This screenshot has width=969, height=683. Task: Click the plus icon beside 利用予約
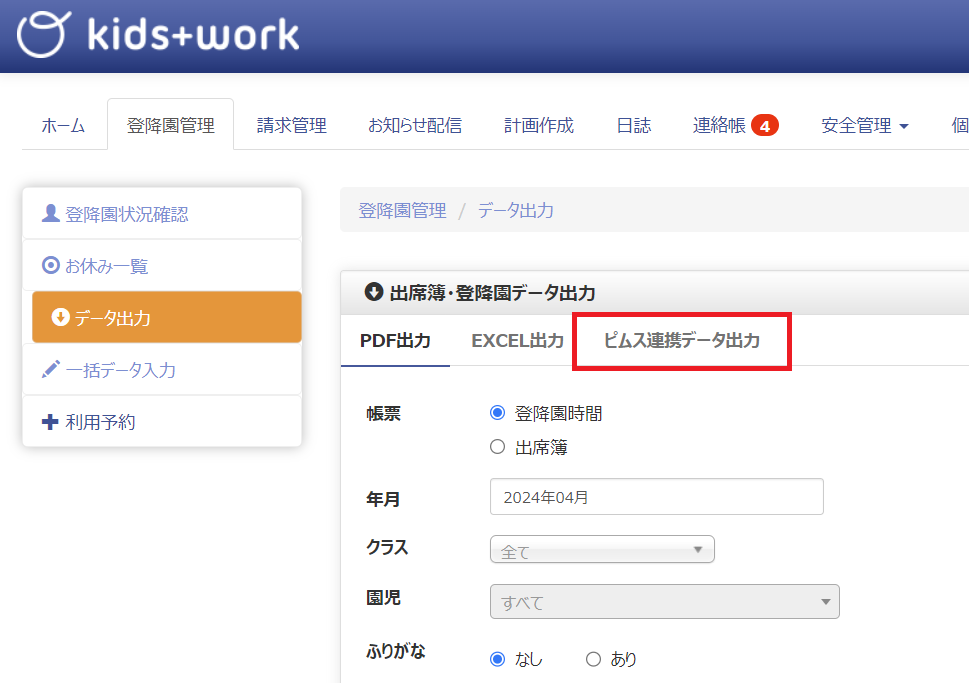50,422
